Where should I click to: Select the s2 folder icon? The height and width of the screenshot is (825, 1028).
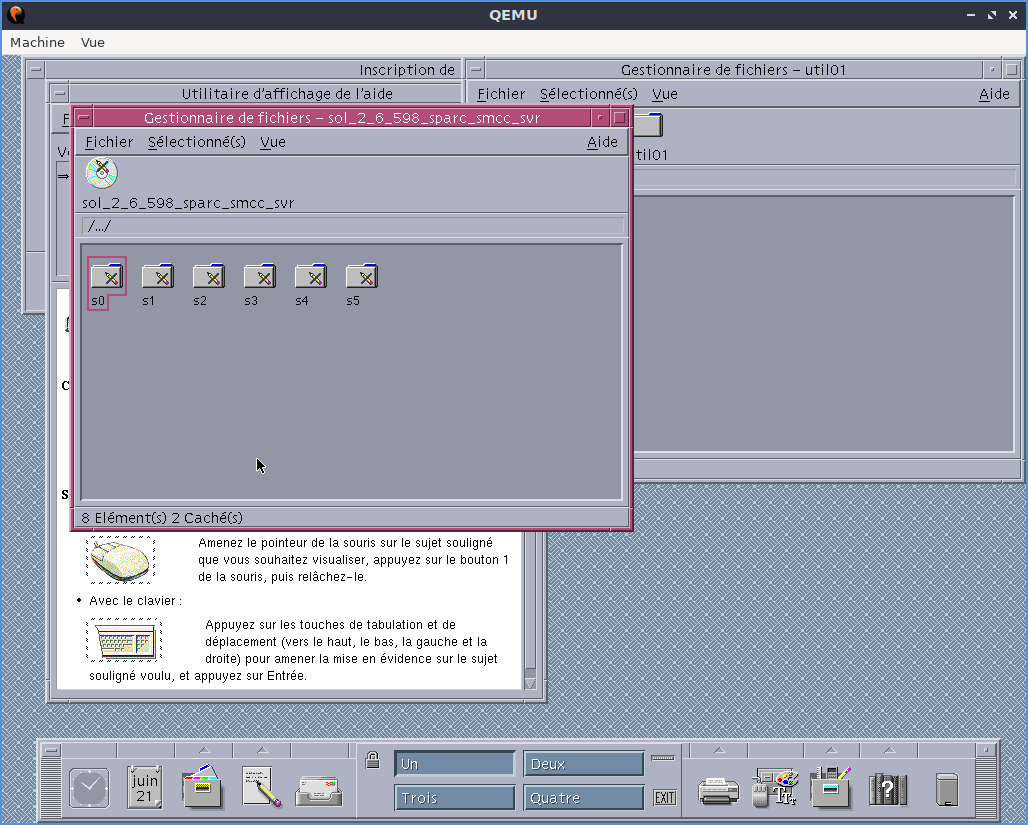[x=209, y=276]
